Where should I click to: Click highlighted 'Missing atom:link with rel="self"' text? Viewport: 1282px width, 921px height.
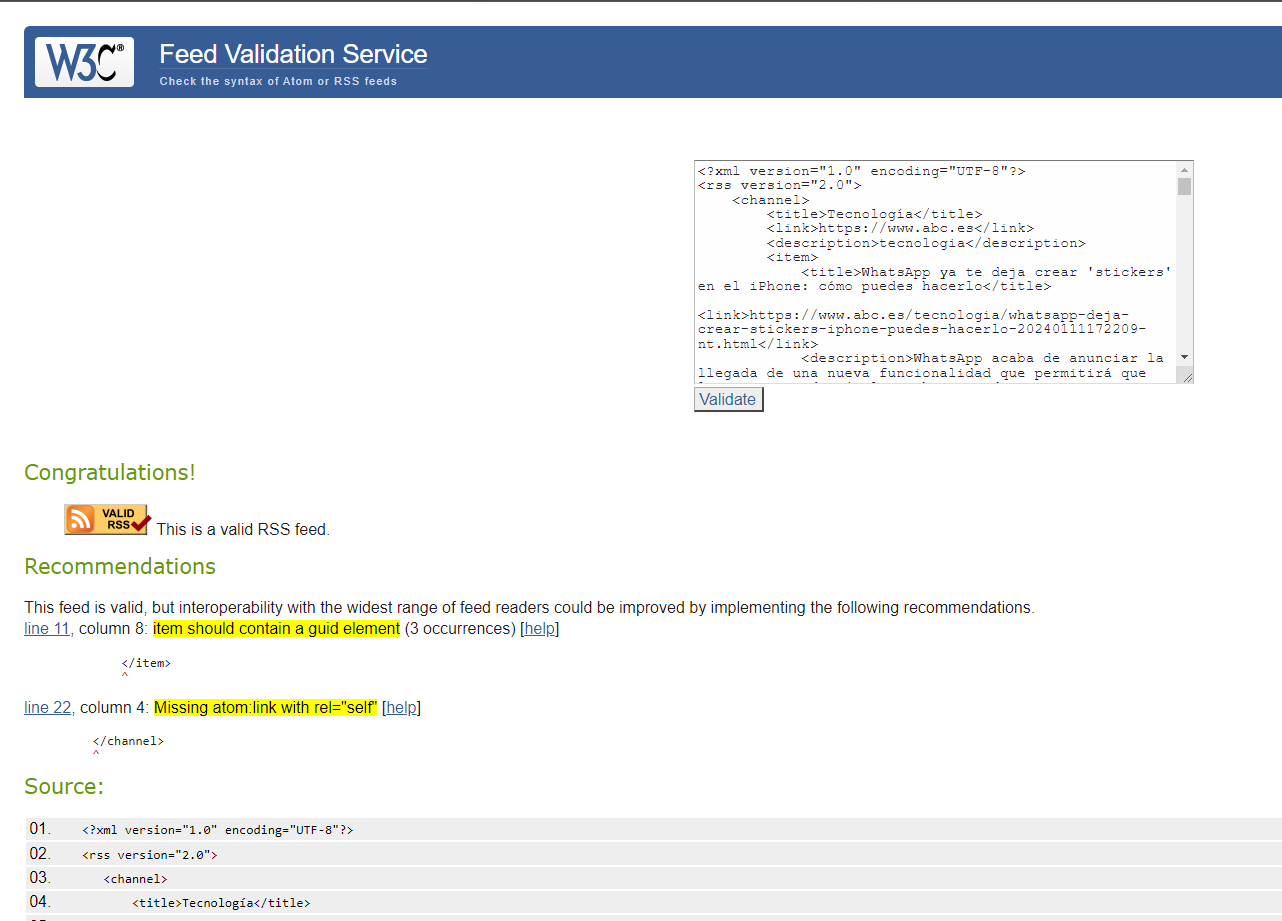[265, 708]
